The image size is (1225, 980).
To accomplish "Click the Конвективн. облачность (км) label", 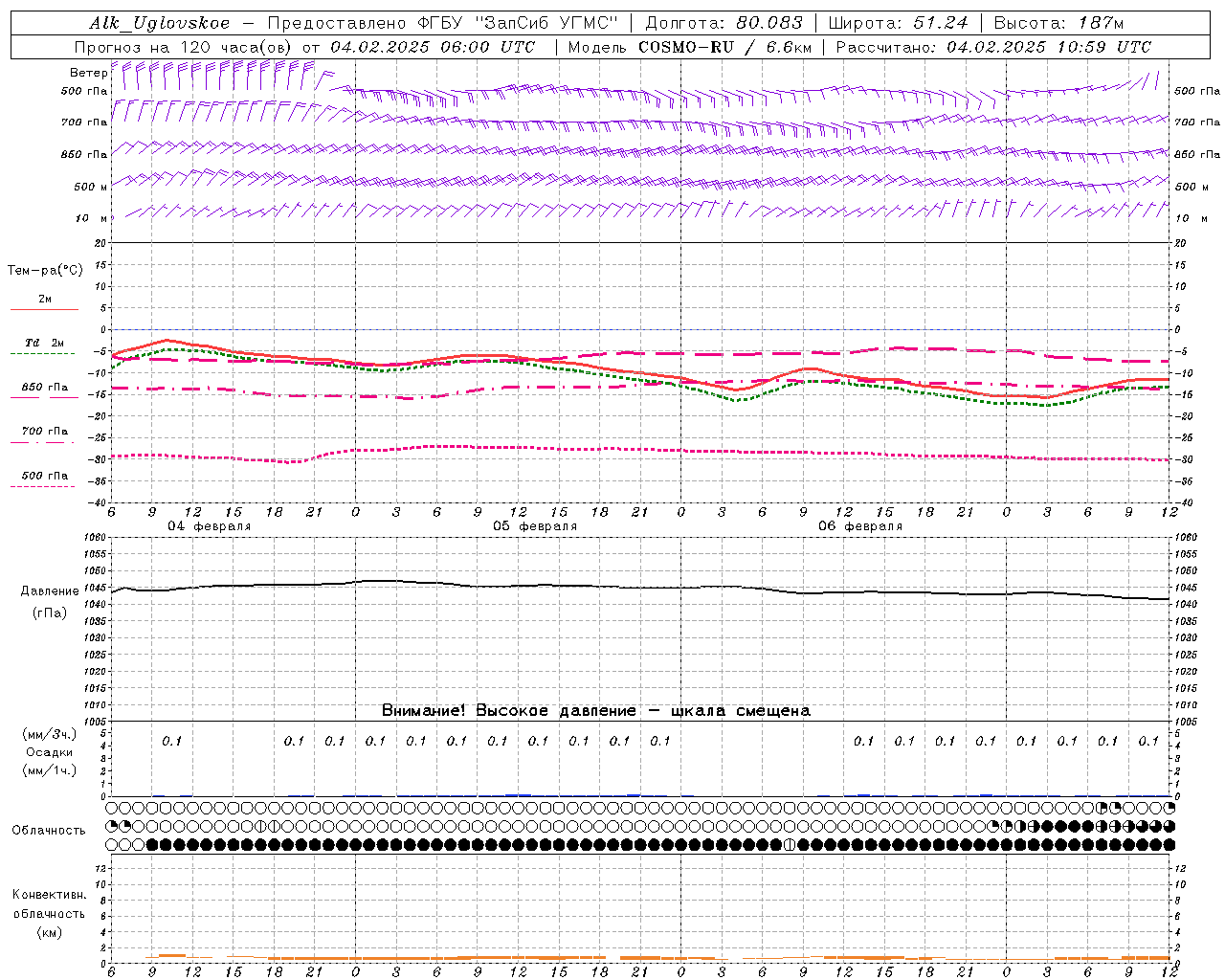I will tap(49, 913).
